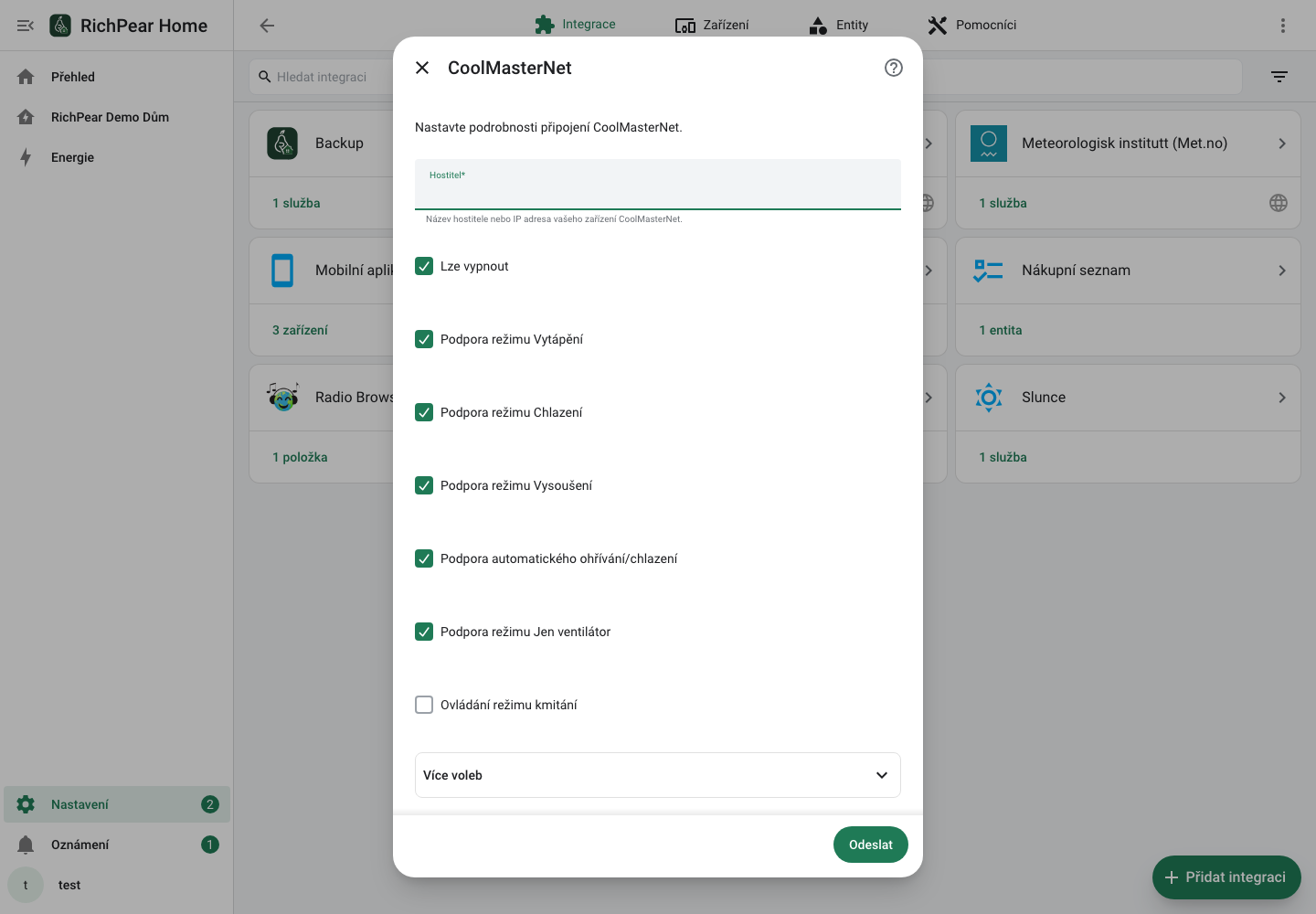The height and width of the screenshot is (914, 1316).
Task: Click the Oznámení bell icon
Action: click(26, 845)
